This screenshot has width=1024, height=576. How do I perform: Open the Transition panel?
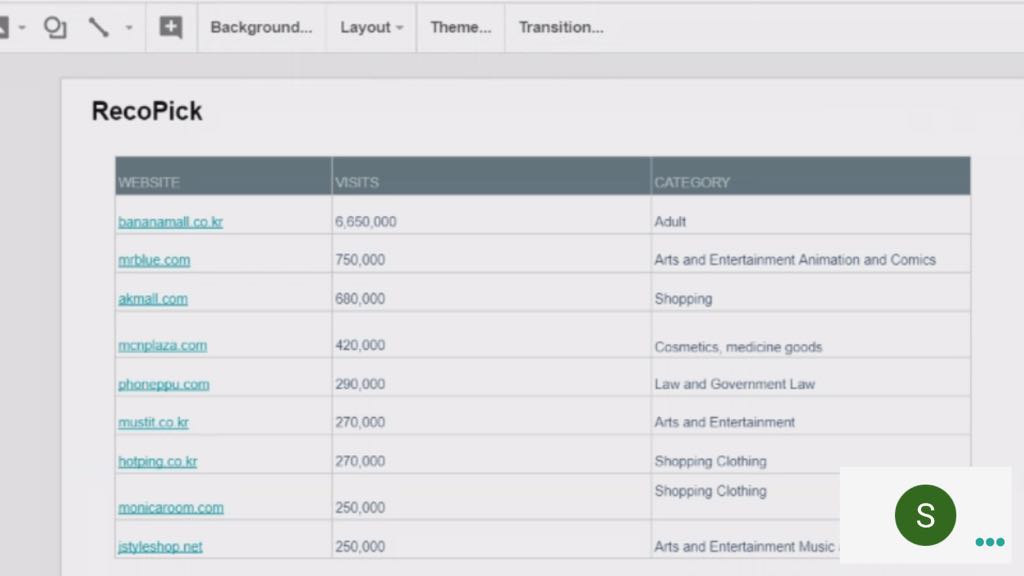coord(560,27)
